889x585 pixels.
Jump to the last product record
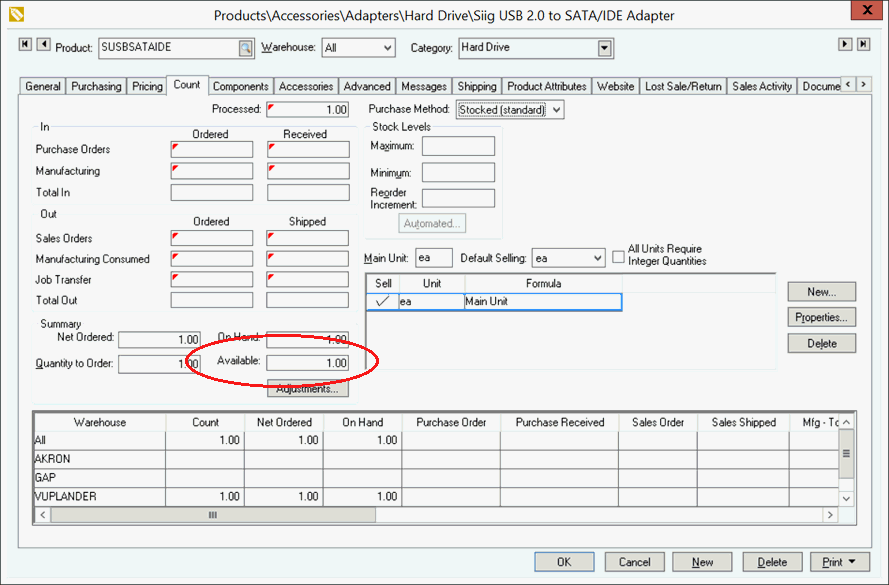point(863,45)
